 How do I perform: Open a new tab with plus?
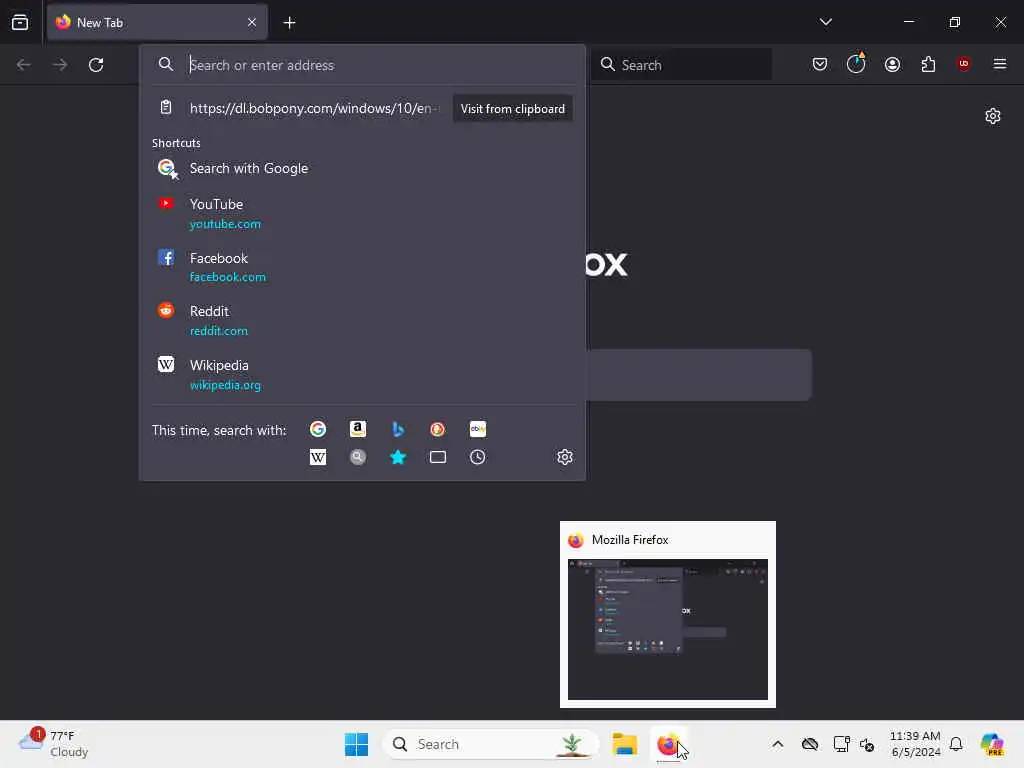point(289,23)
